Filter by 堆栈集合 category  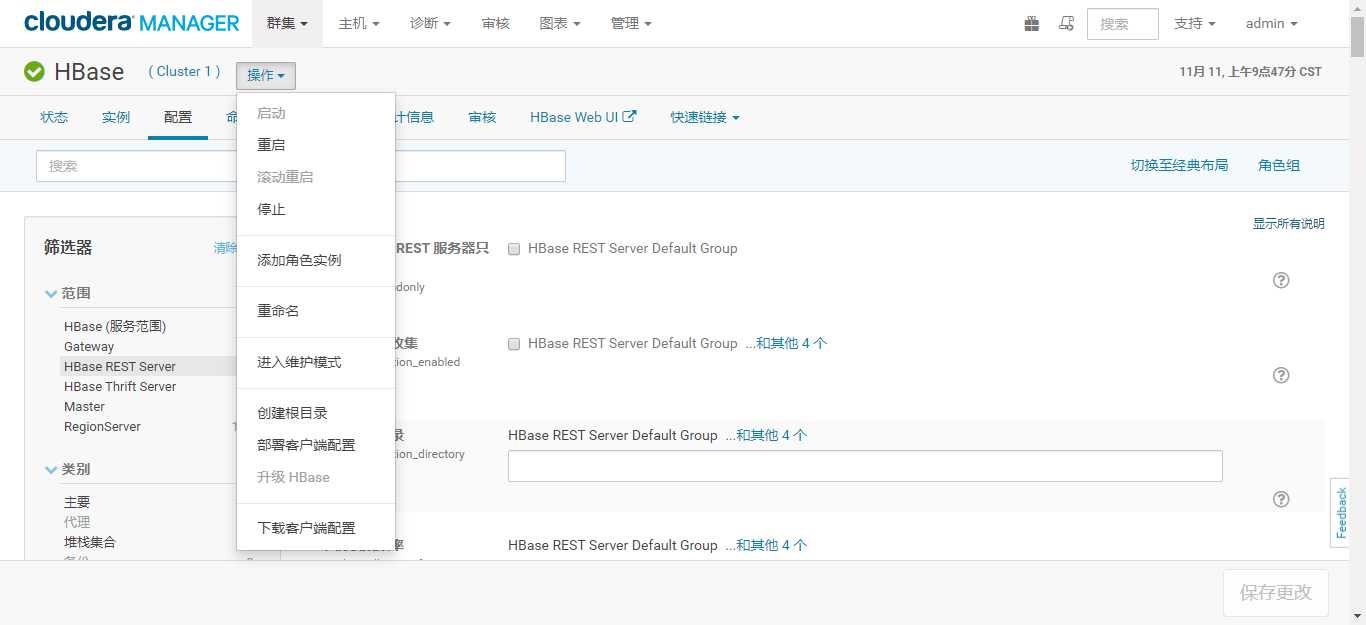click(90, 542)
